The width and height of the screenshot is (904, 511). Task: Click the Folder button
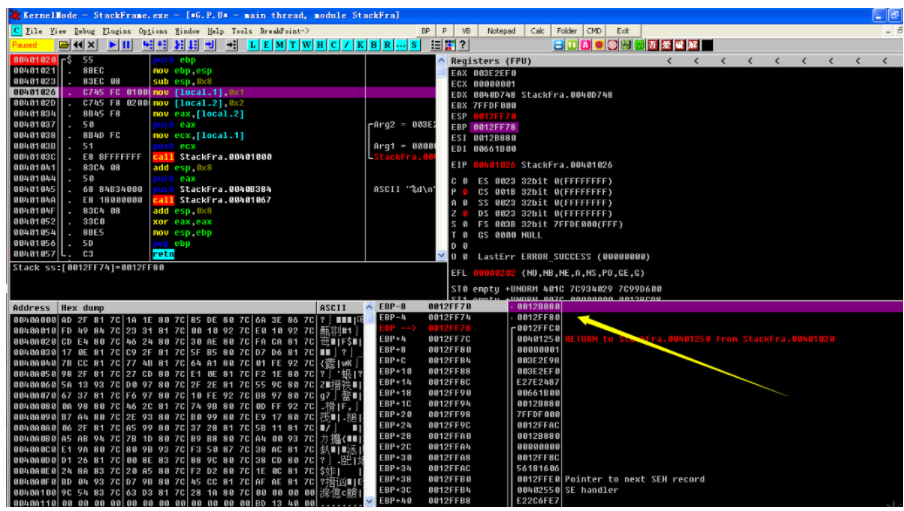[x=566, y=31]
